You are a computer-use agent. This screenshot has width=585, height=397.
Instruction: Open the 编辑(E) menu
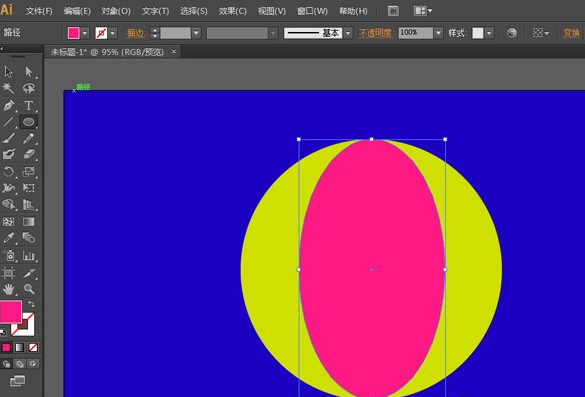coord(77,11)
